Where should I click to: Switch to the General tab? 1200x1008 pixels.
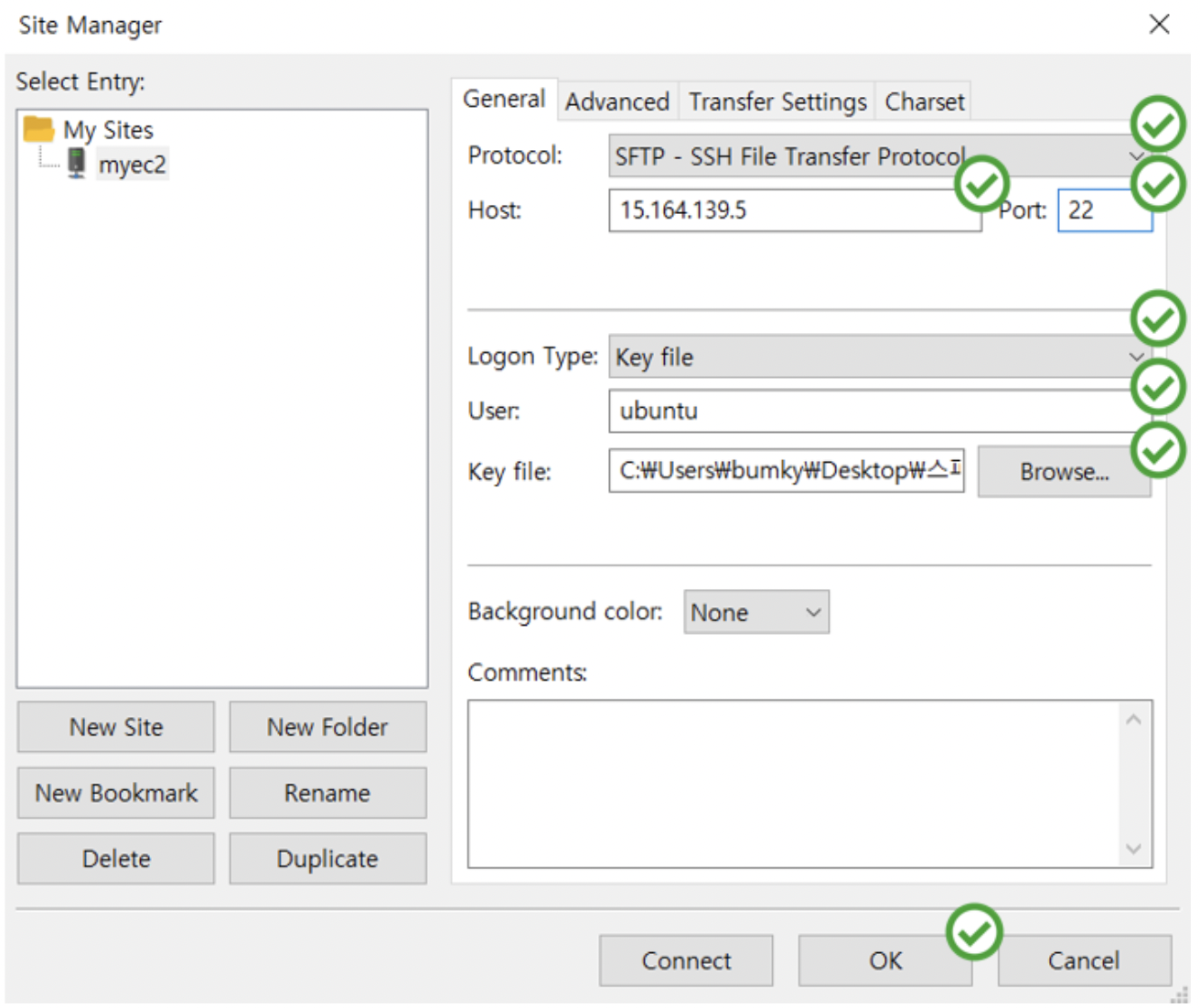click(504, 99)
